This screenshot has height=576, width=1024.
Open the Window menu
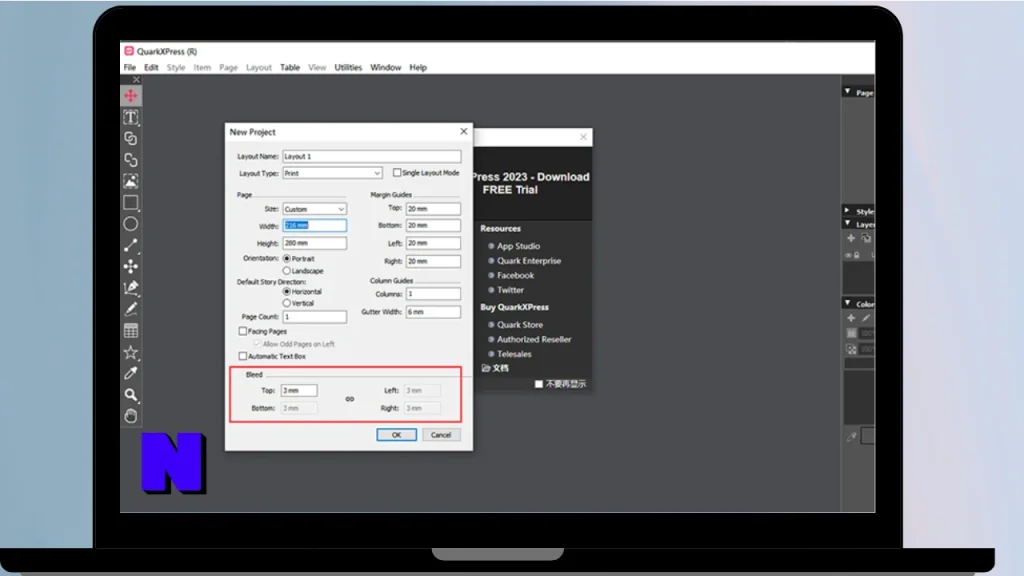point(385,67)
